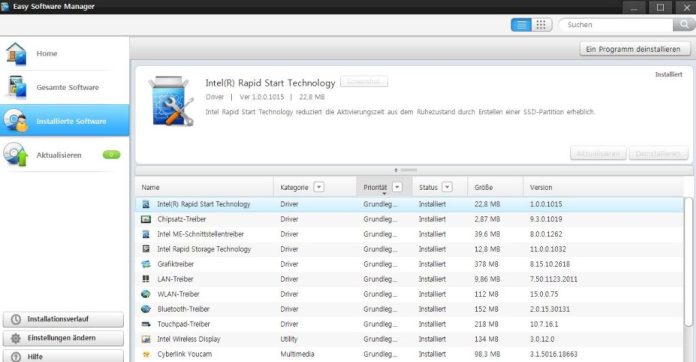
Task: Open the Priorität filter dropdown
Action: pos(397,187)
